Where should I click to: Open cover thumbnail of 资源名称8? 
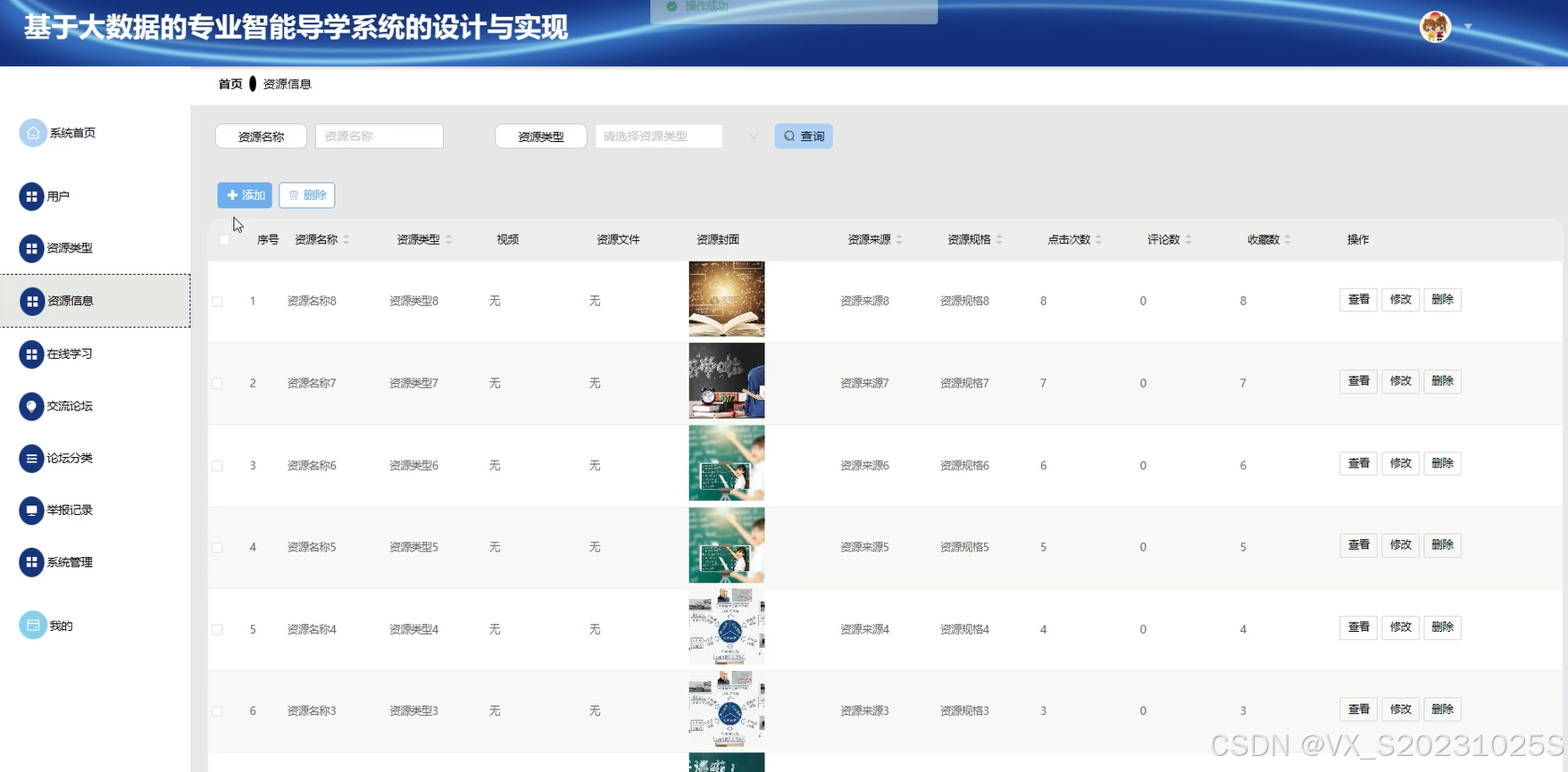tap(727, 299)
